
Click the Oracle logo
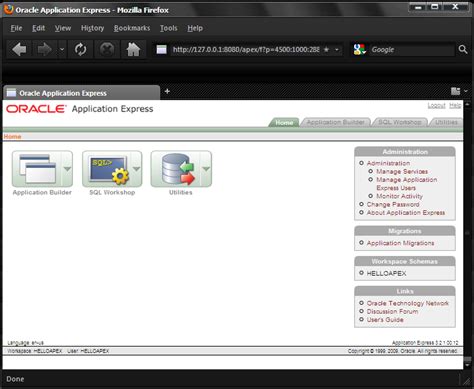[x=36, y=109]
